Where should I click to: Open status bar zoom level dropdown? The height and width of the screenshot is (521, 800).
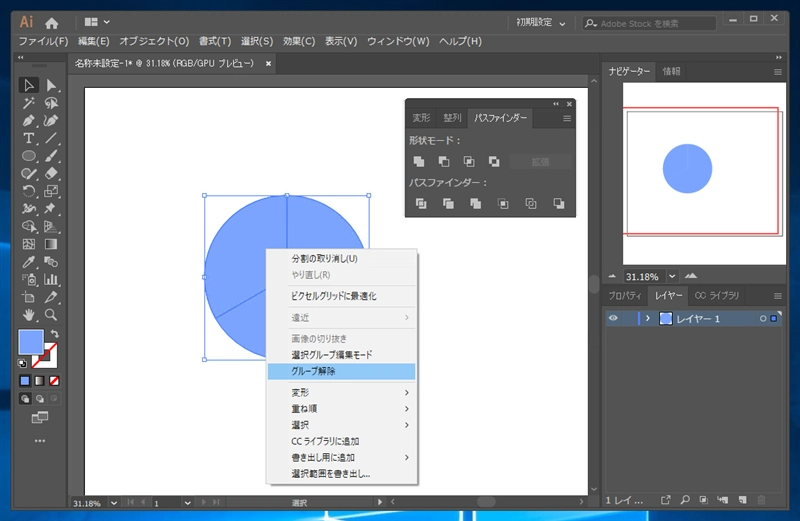[x=114, y=503]
